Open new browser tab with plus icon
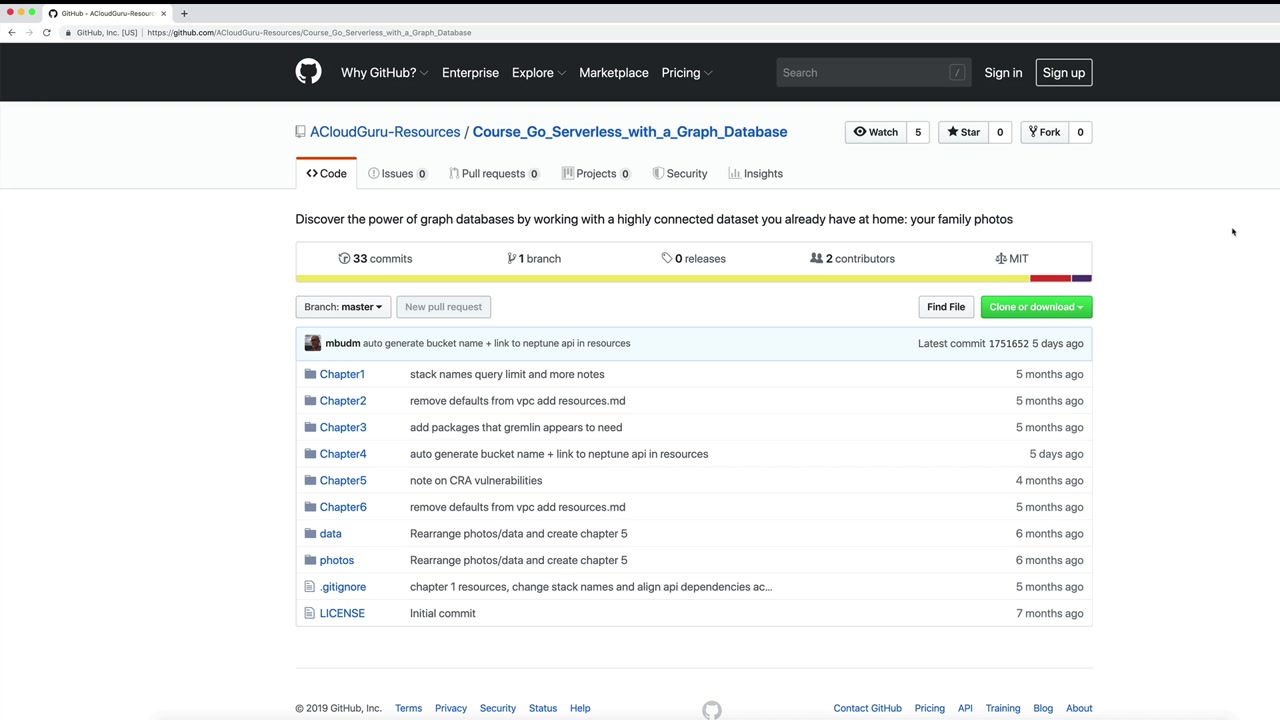 click(x=184, y=13)
